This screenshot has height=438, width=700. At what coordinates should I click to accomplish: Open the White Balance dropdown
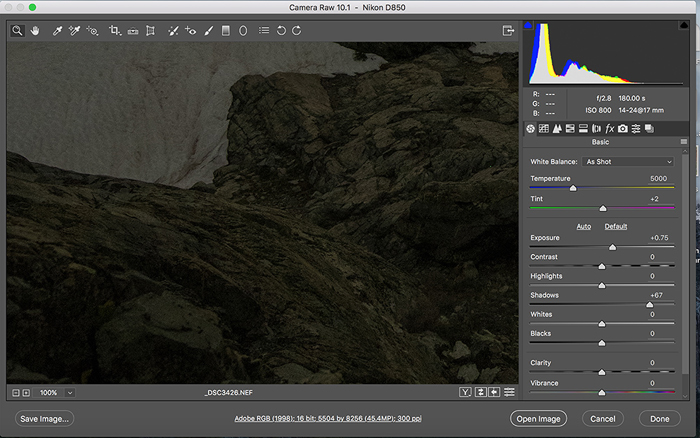pyautogui.click(x=628, y=161)
